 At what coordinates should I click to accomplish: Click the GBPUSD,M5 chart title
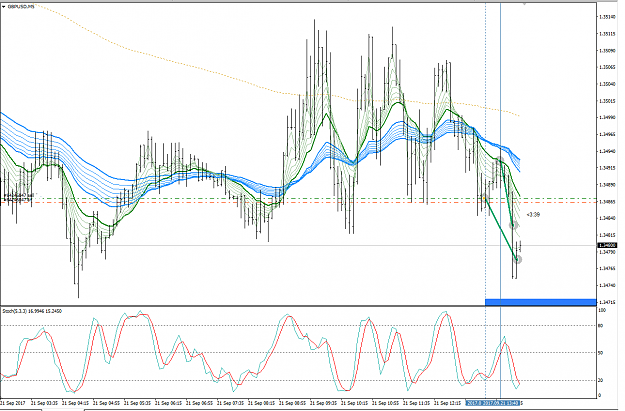tap(22, 7)
